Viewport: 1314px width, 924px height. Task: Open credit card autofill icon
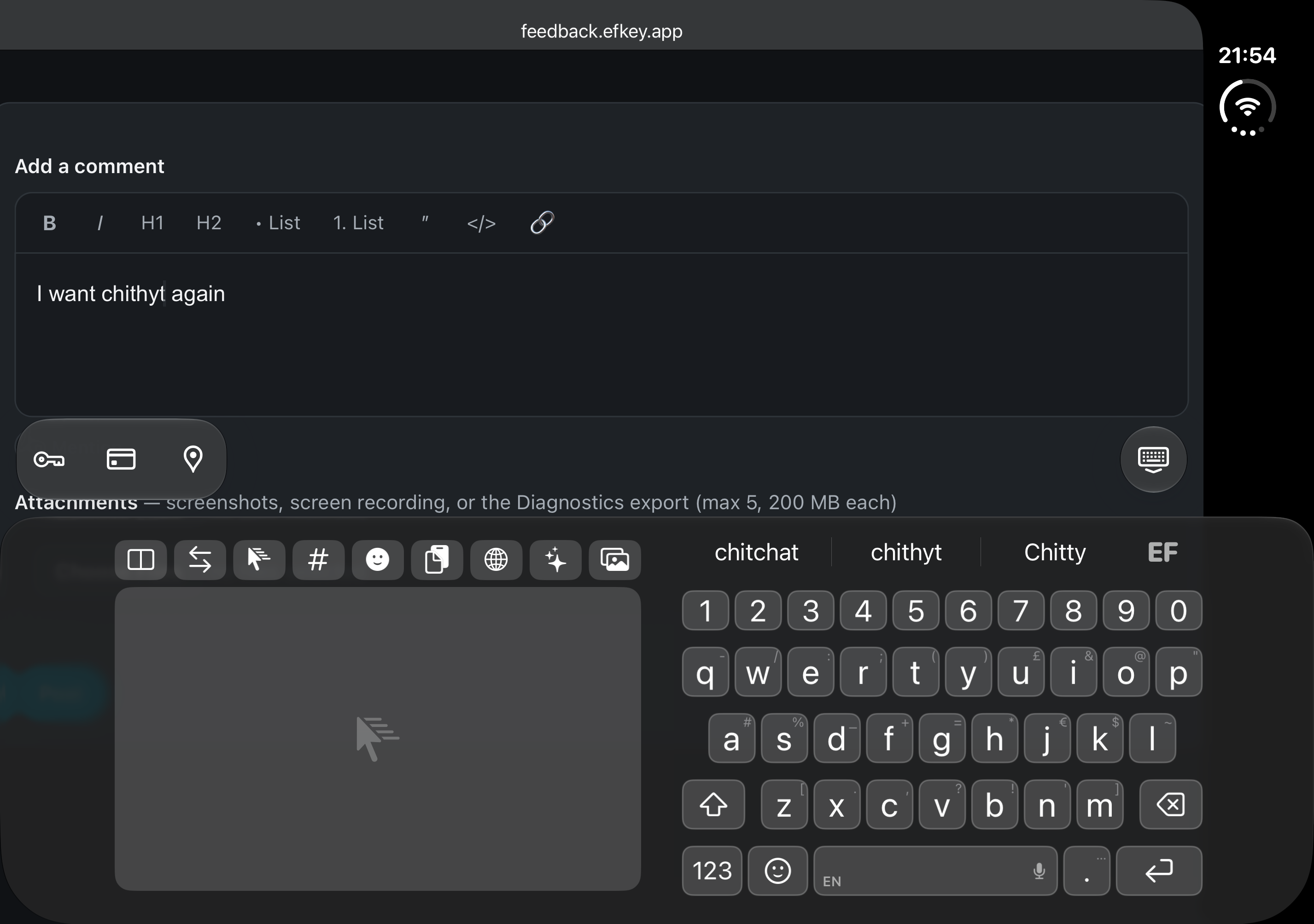[x=121, y=459]
